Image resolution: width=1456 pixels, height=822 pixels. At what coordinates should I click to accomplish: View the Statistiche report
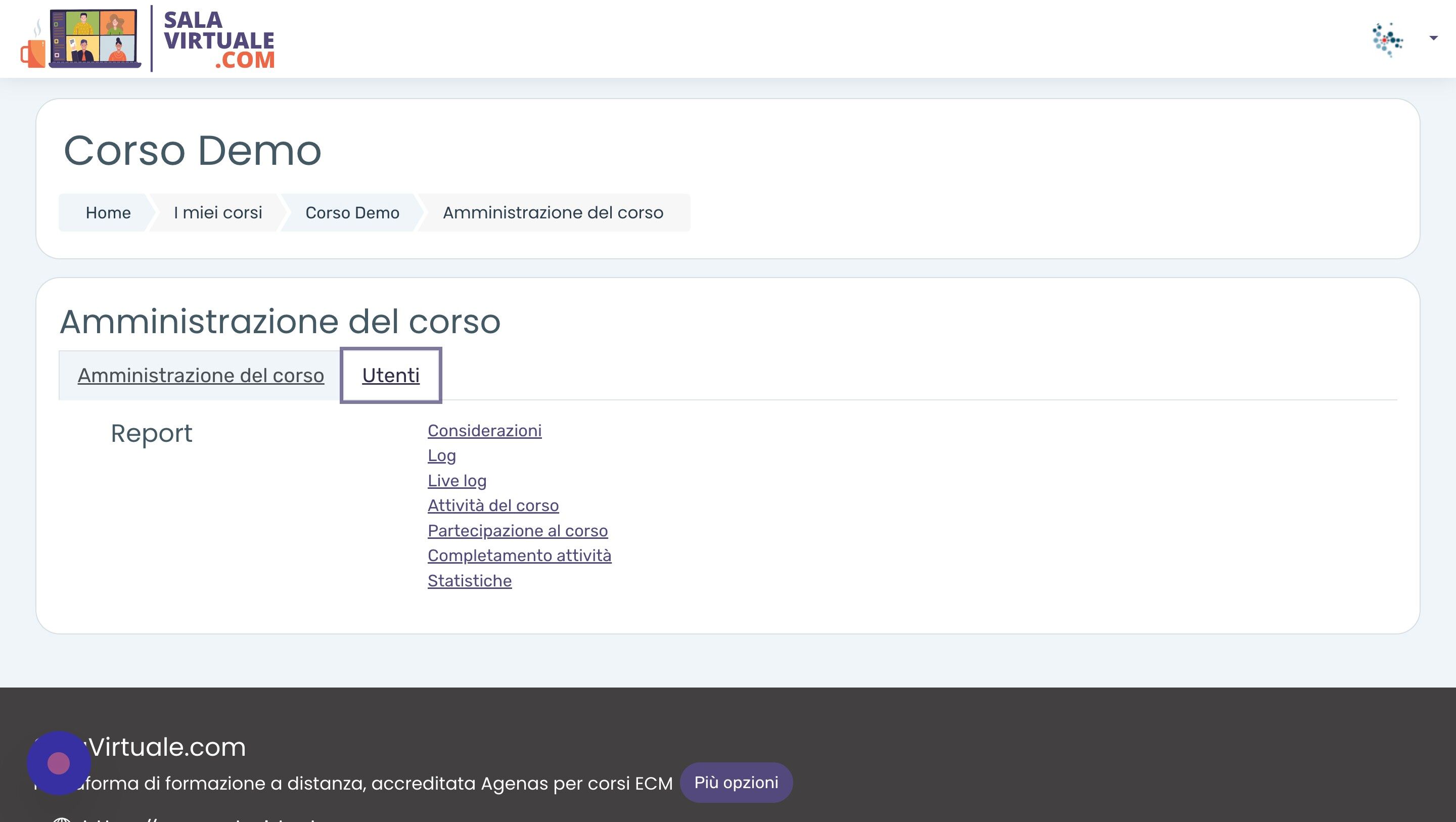click(x=469, y=580)
